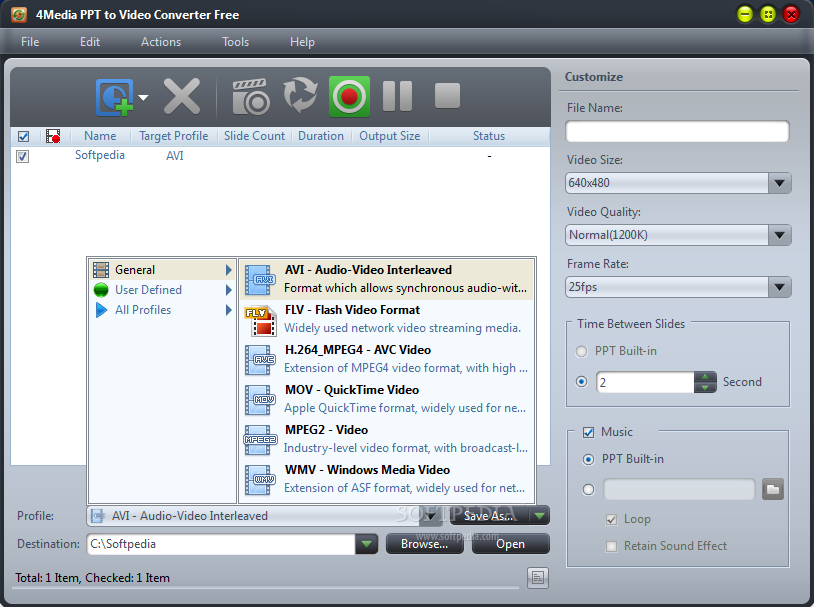The width and height of the screenshot is (814, 607).
Task: Sort by the Name column header
Action: click(100, 136)
